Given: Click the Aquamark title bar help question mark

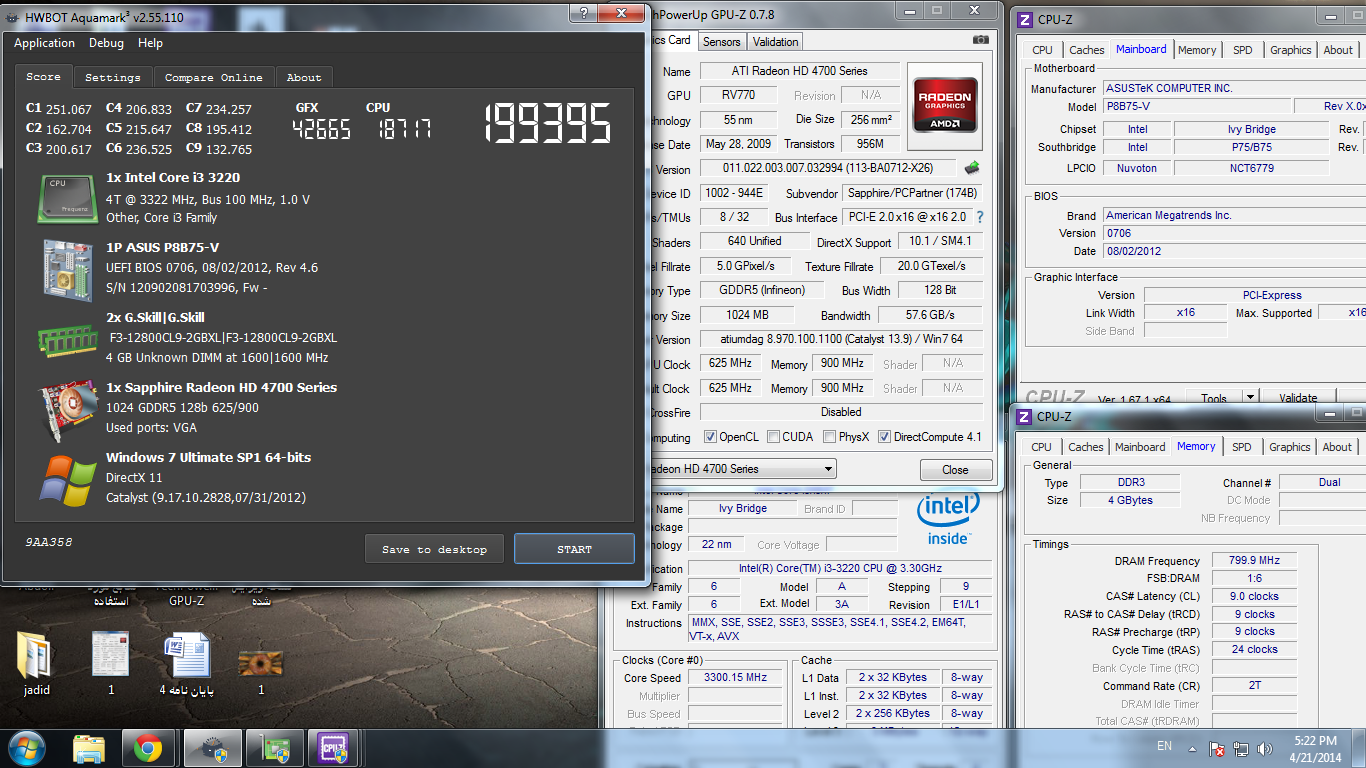Looking at the screenshot, I should (x=584, y=13).
